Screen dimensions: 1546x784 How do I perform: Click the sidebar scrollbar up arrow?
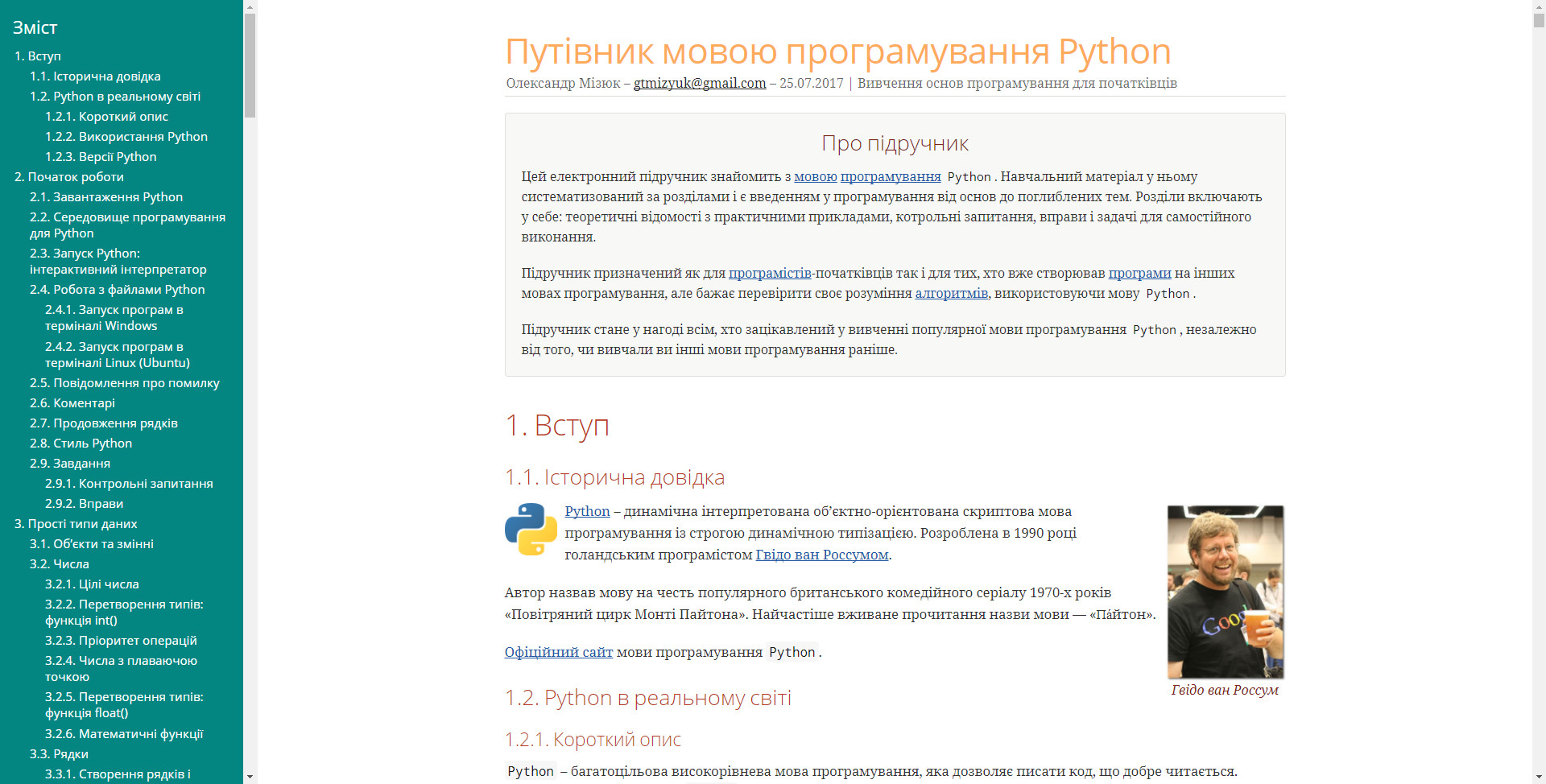pyautogui.click(x=250, y=6)
